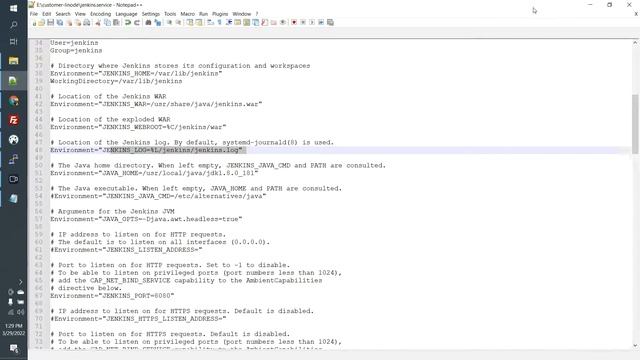The width and height of the screenshot is (640, 360).
Task: Click the Zoom Out toolbar icon
Action: tap(178, 23)
